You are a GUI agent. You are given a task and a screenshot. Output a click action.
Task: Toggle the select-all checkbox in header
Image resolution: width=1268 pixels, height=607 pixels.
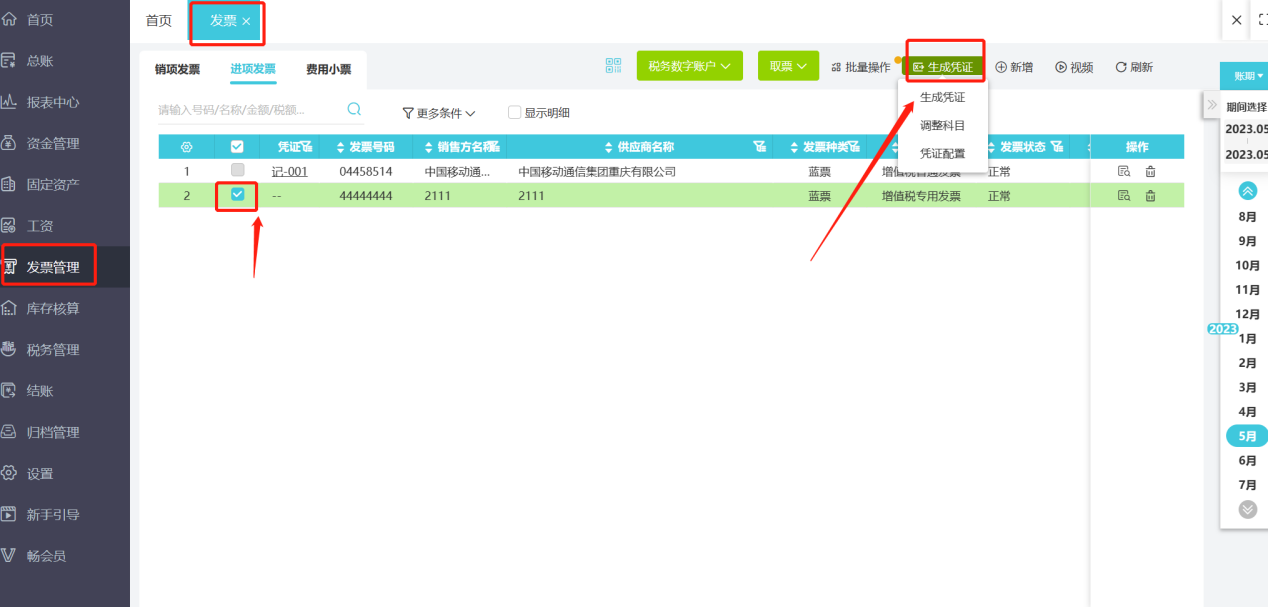pos(237,147)
